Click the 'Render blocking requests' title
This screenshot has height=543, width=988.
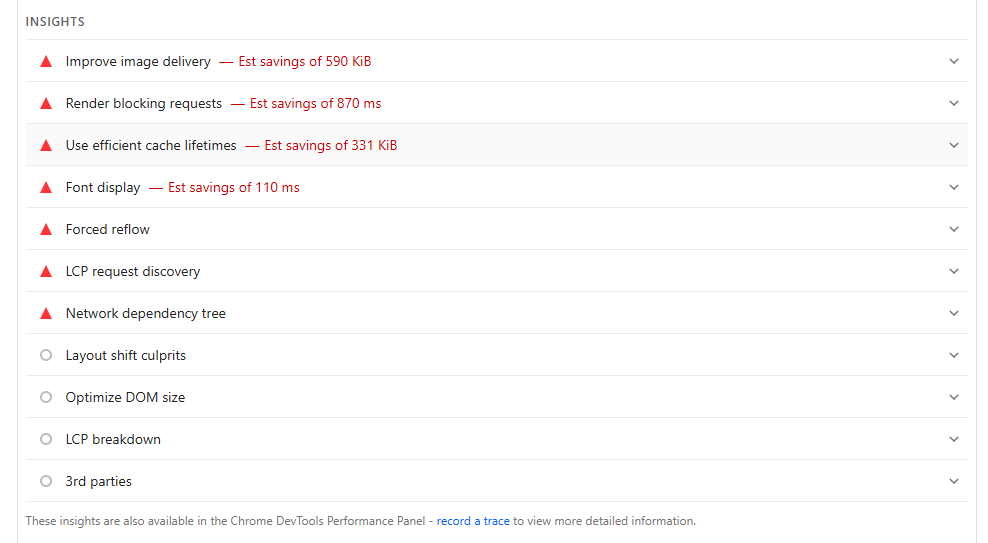click(x=144, y=103)
